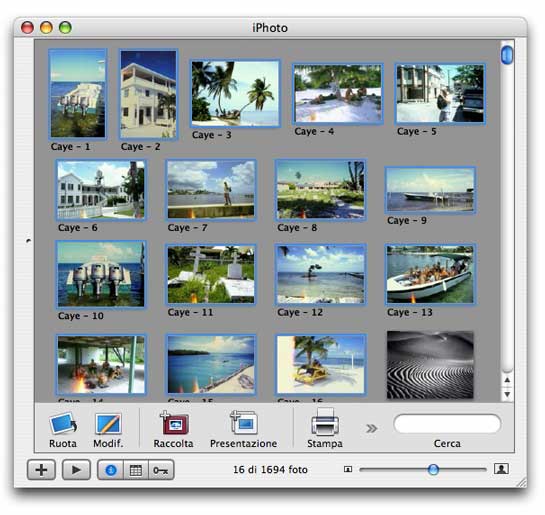Click the scrollbar down arrow
545x515 pixels.
coord(507,394)
